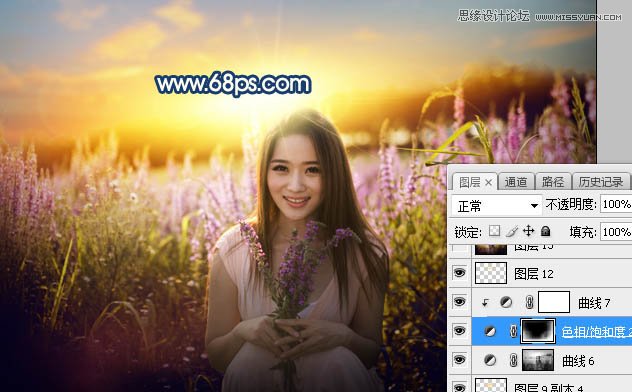This screenshot has height=392, width=632.
Task: Select the 图层 9 副本 4 layer name
Action: (x=549, y=388)
